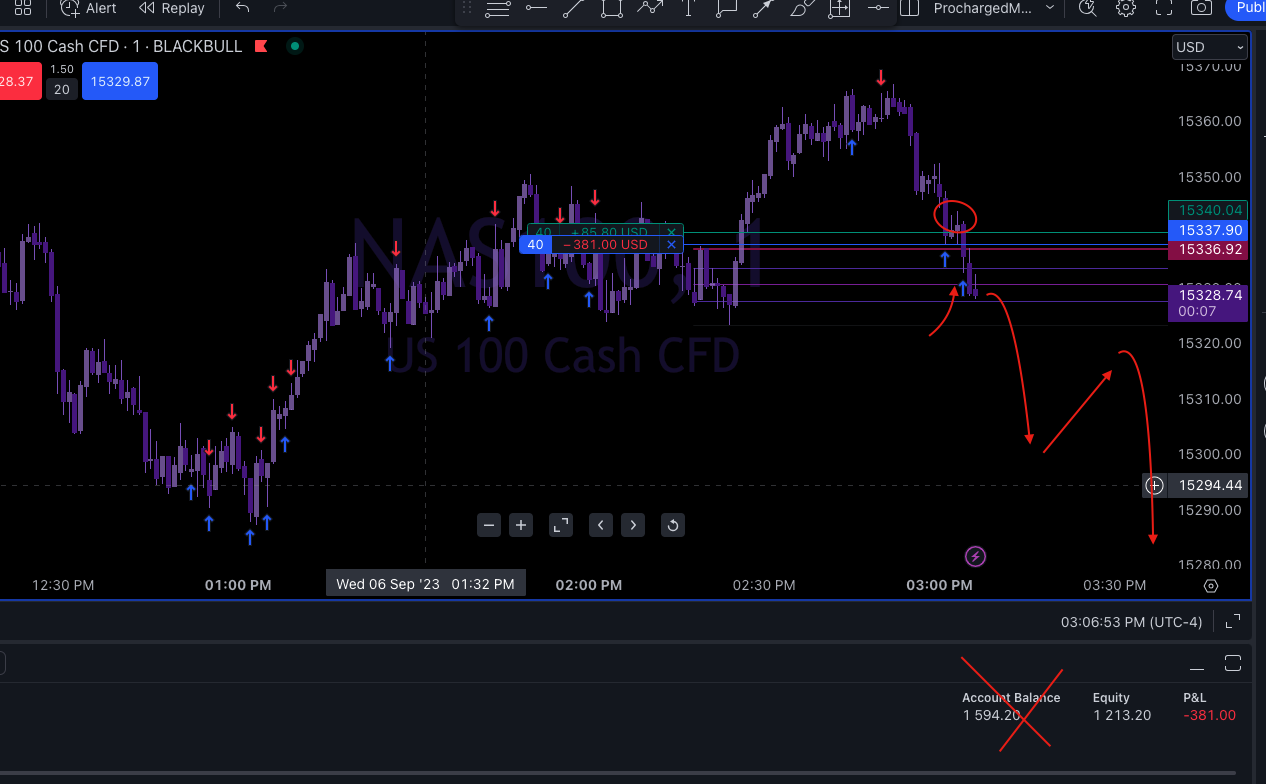Select the text drawing tool
1266x784 pixels.
tap(688, 8)
